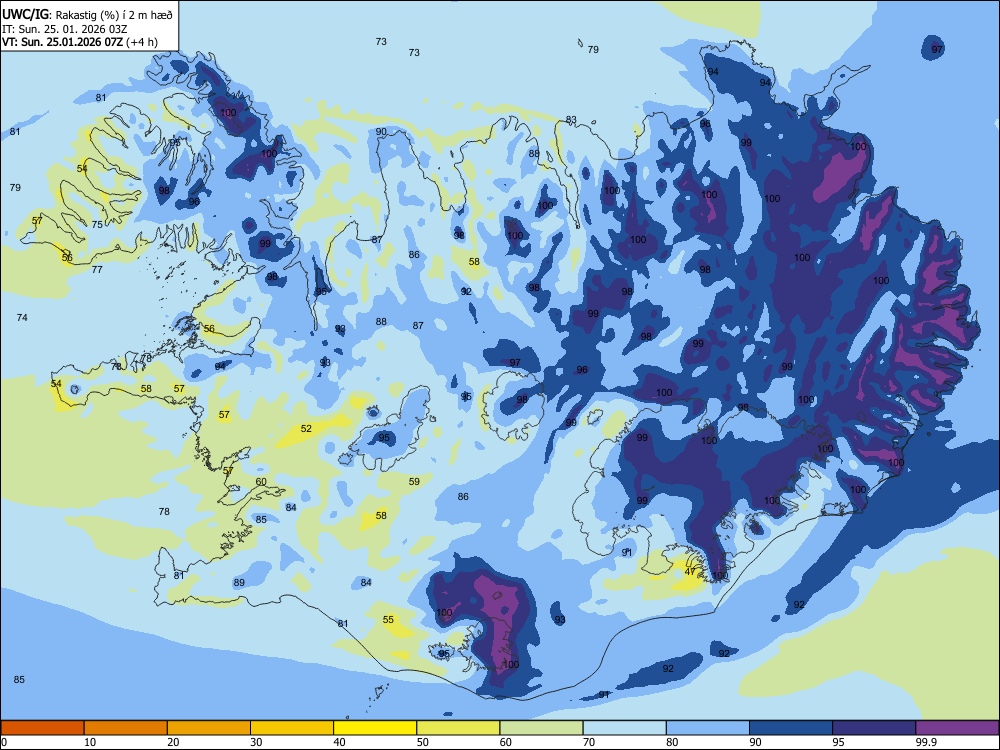Click the 83 humidity value on the north coast
The image size is (1000, 750).
click(x=571, y=119)
